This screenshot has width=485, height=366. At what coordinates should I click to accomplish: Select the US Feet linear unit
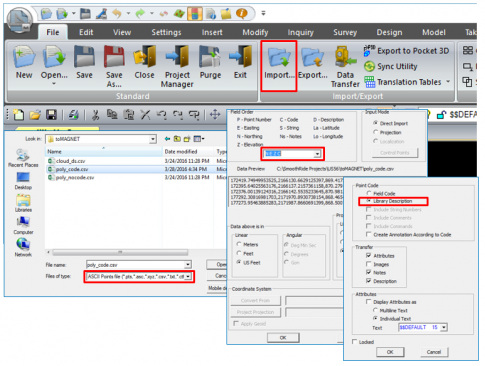click(x=239, y=262)
